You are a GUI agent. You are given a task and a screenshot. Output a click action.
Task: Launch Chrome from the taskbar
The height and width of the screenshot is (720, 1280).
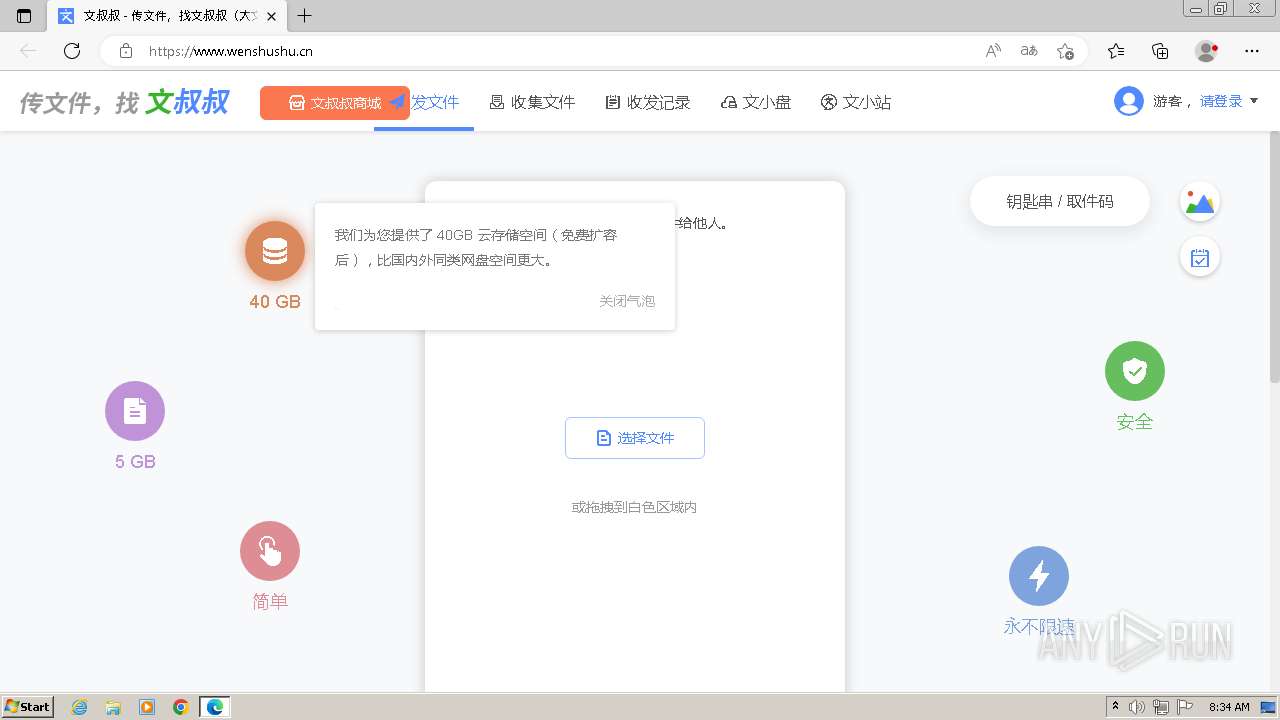coord(181,707)
